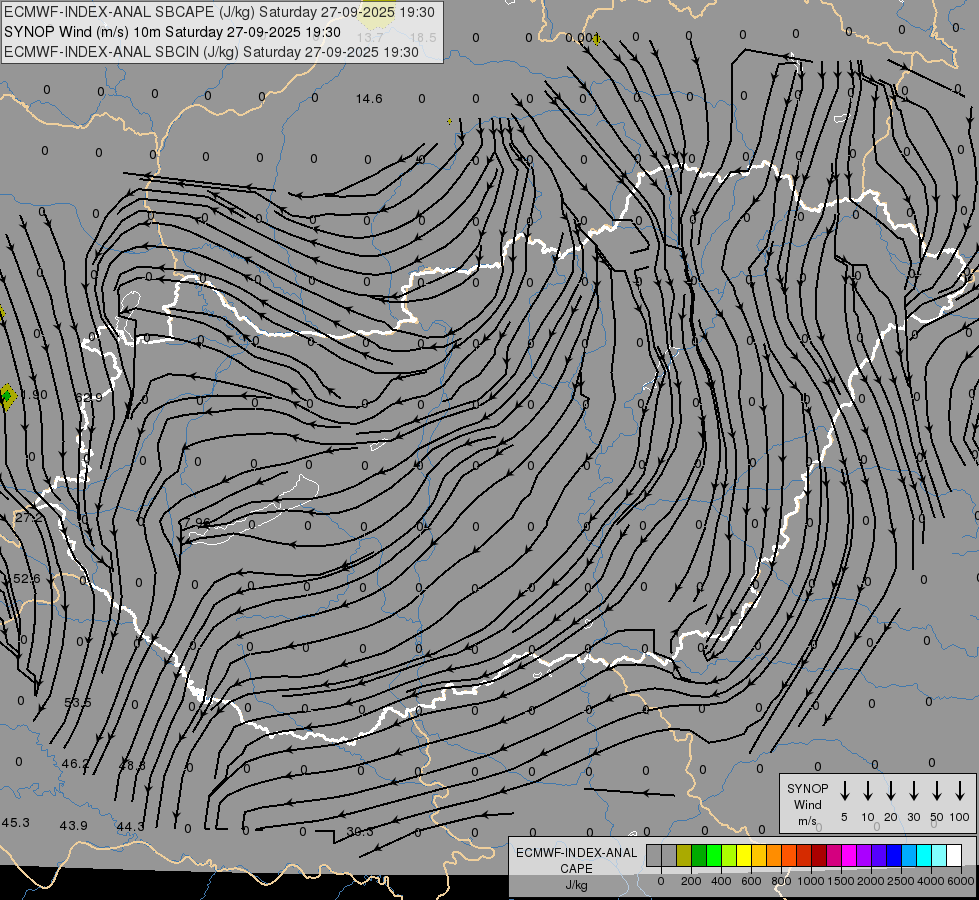Select the dark green CAPE legend swatch
Image resolution: width=979 pixels, height=900 pixels.
[699, 855]
